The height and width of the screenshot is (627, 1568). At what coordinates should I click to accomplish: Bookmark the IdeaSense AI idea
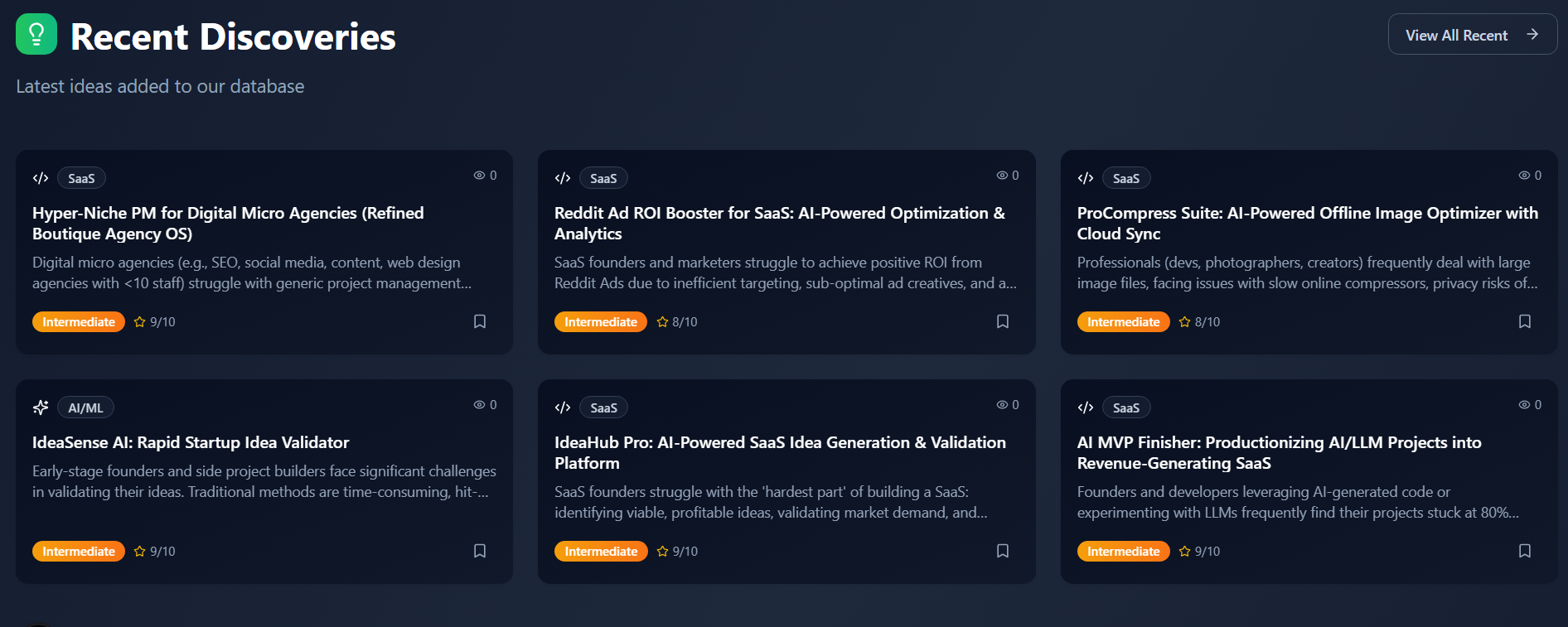[480, 551]
